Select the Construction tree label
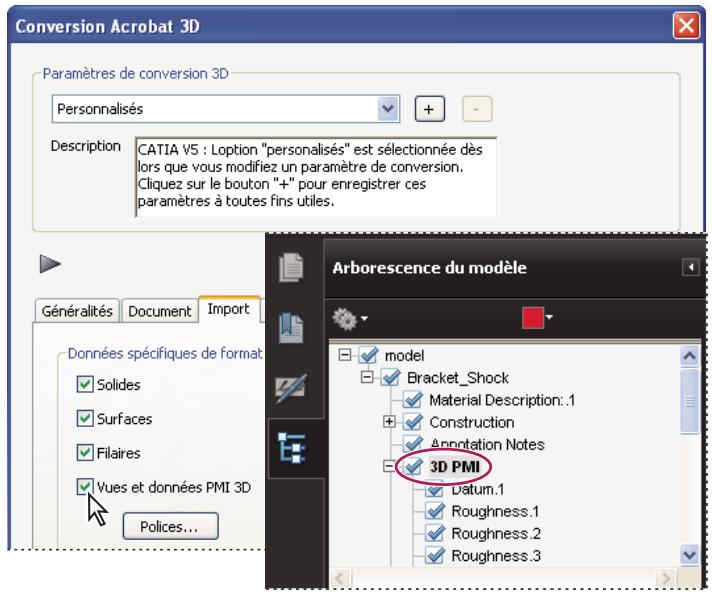This screenshot has height=592, width=712. [472, 422]
